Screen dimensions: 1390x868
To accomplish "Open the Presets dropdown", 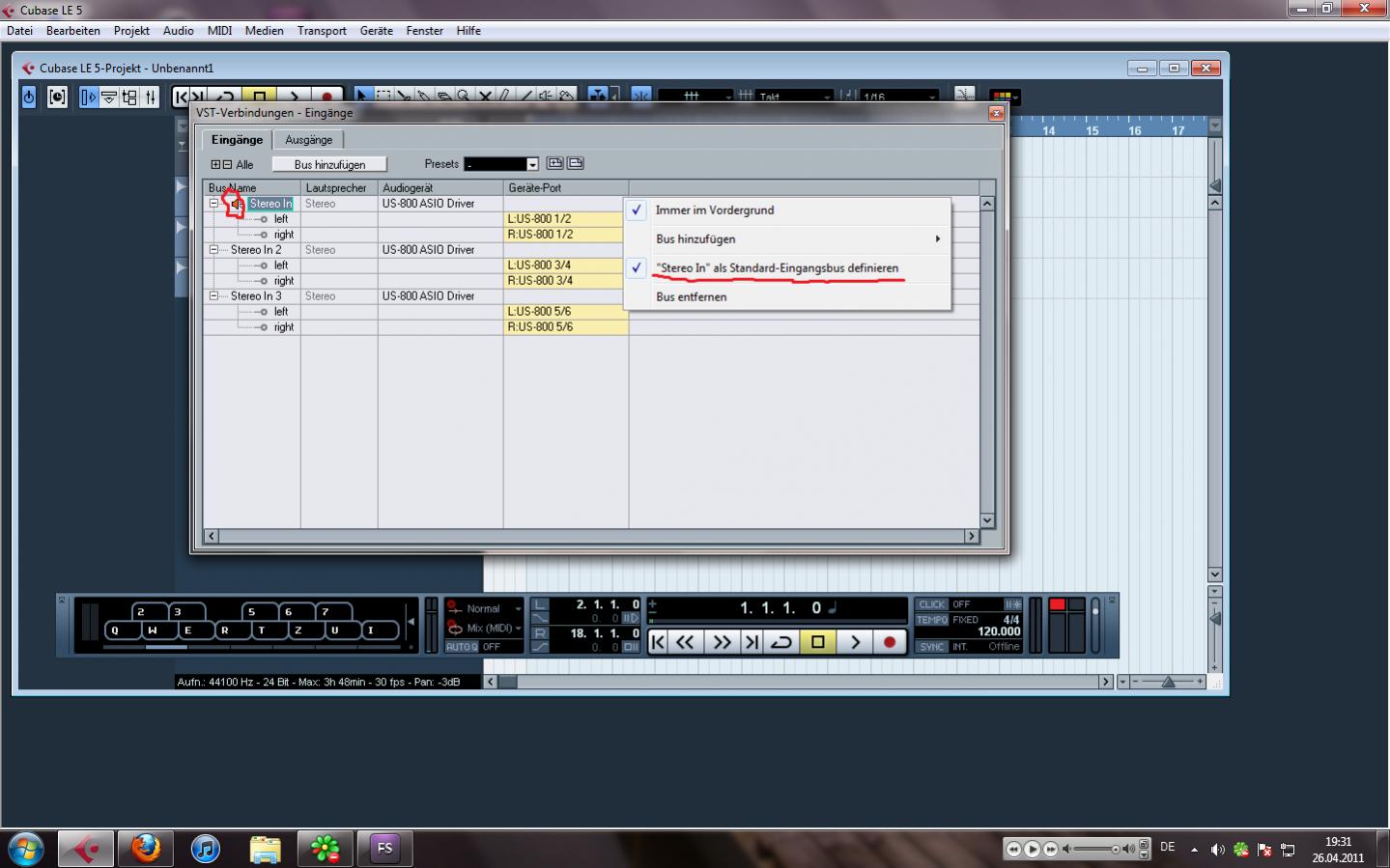I will tap(532, 164).
